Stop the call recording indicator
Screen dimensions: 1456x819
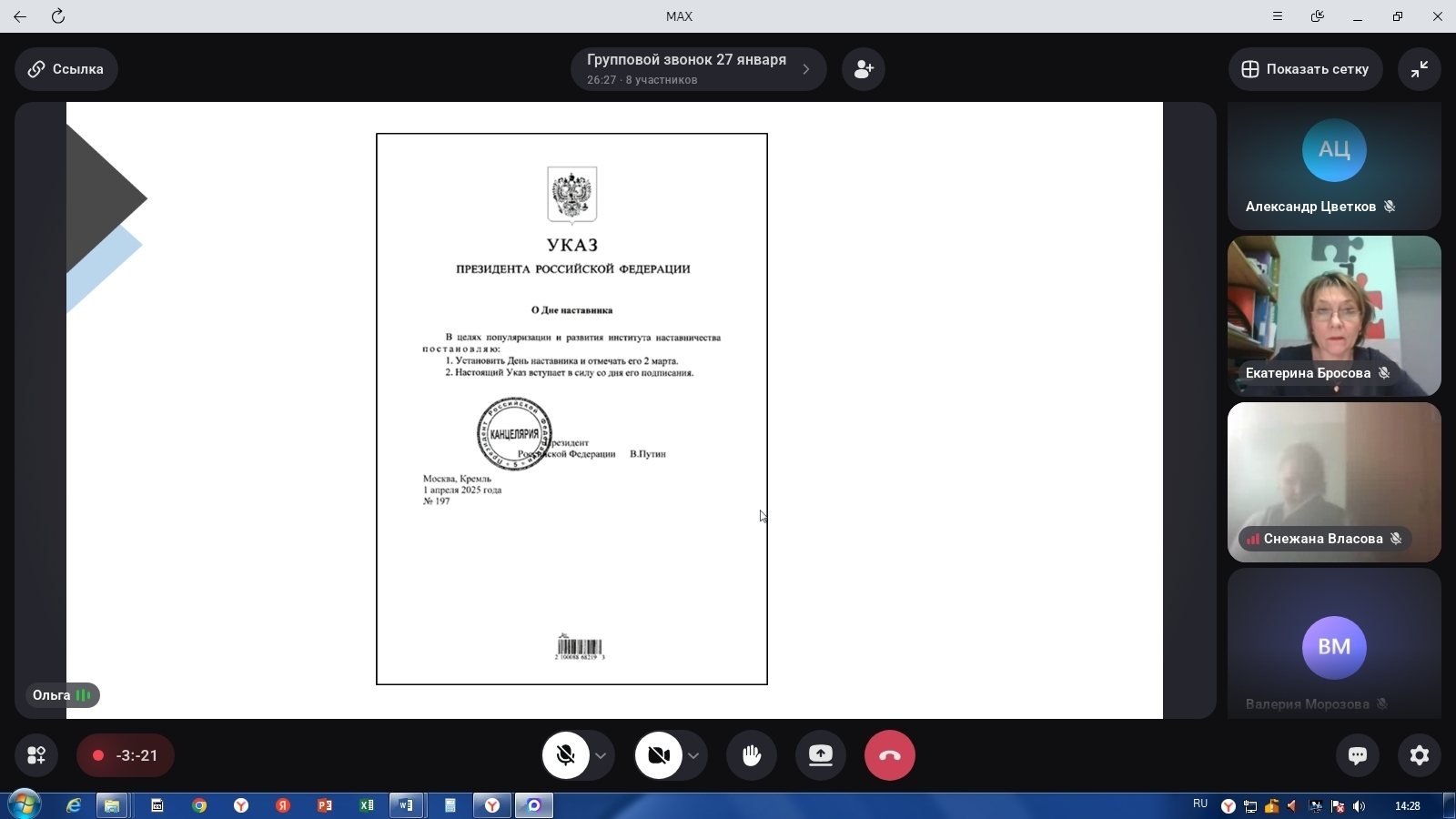[x=126, y=755]
